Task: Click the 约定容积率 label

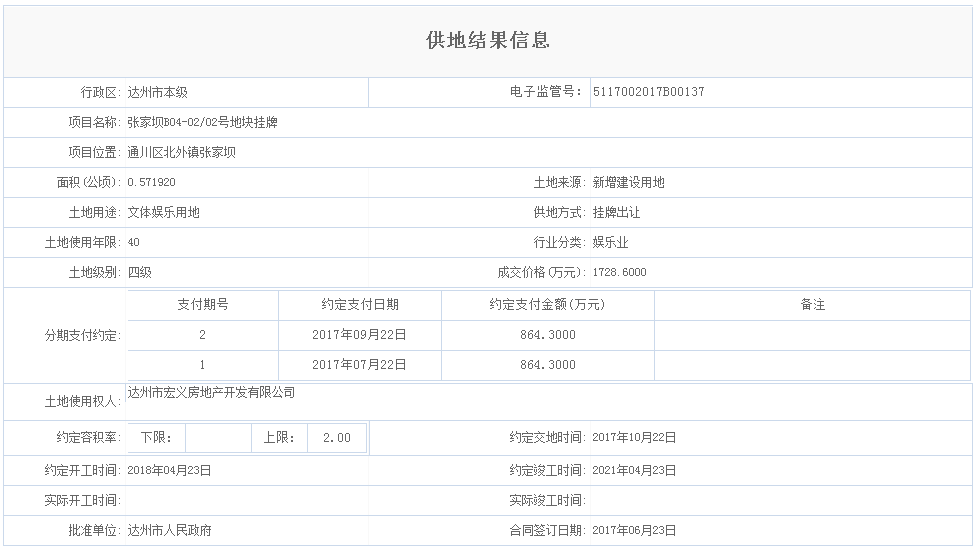Action: 89,437
